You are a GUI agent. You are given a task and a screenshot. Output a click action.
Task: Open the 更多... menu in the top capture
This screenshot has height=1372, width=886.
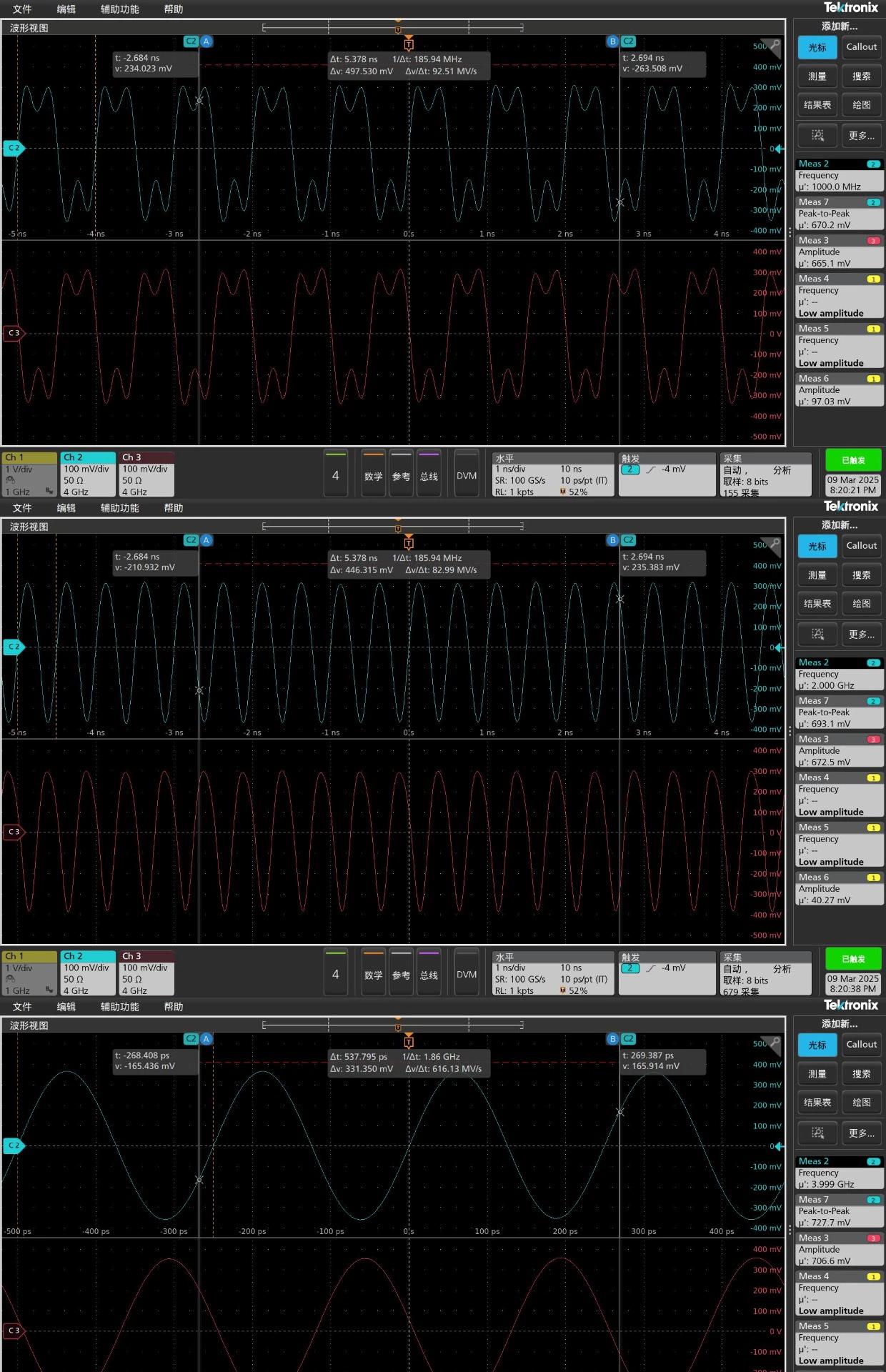(x=861, y=135)
